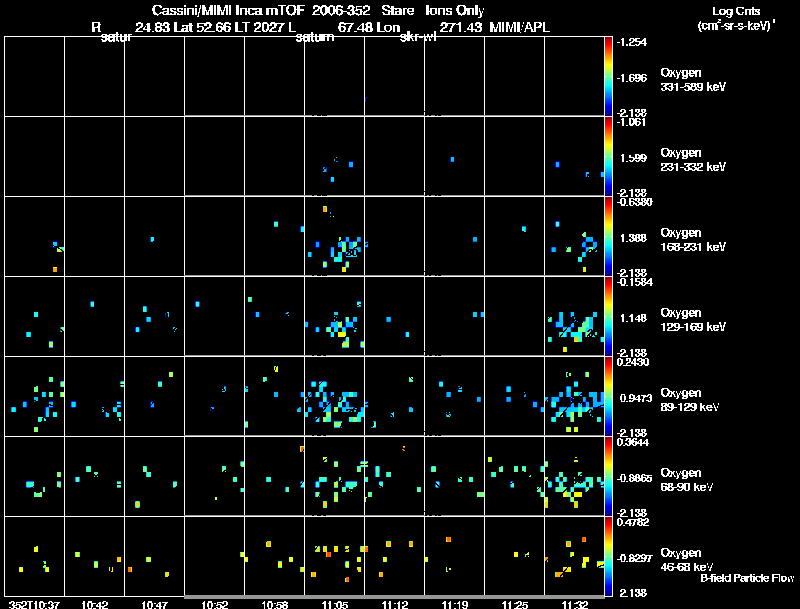The image size is (800, 609).
Task: Click the 11:19 time axis label
Action: coord(455,604)
